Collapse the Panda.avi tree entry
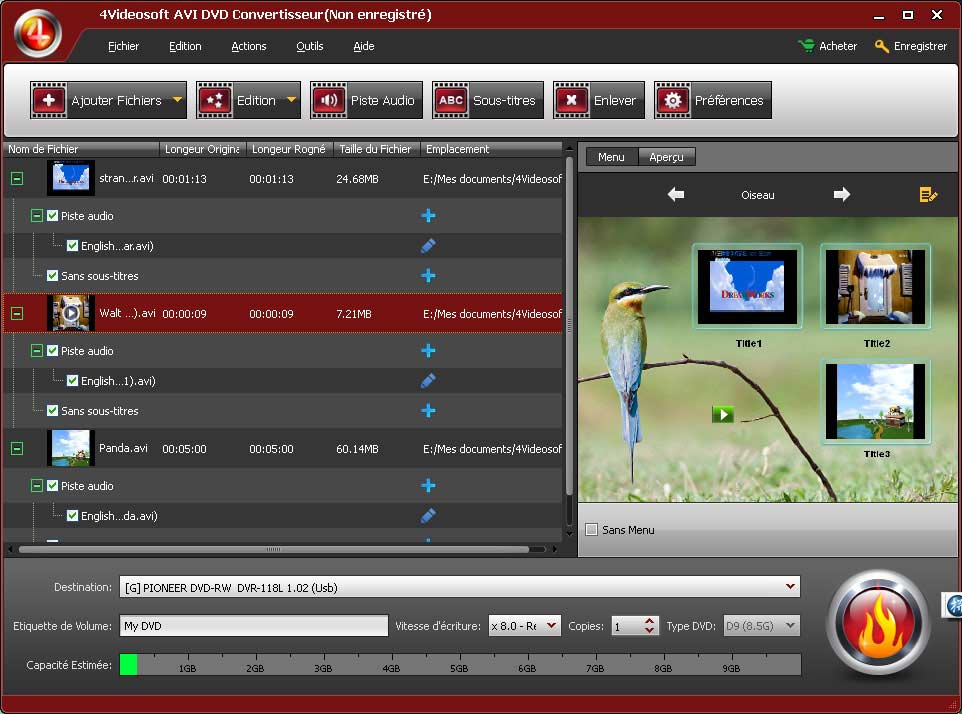Image resolution: width=962 pixels, height=714 pixels. (x=17, y=449)
